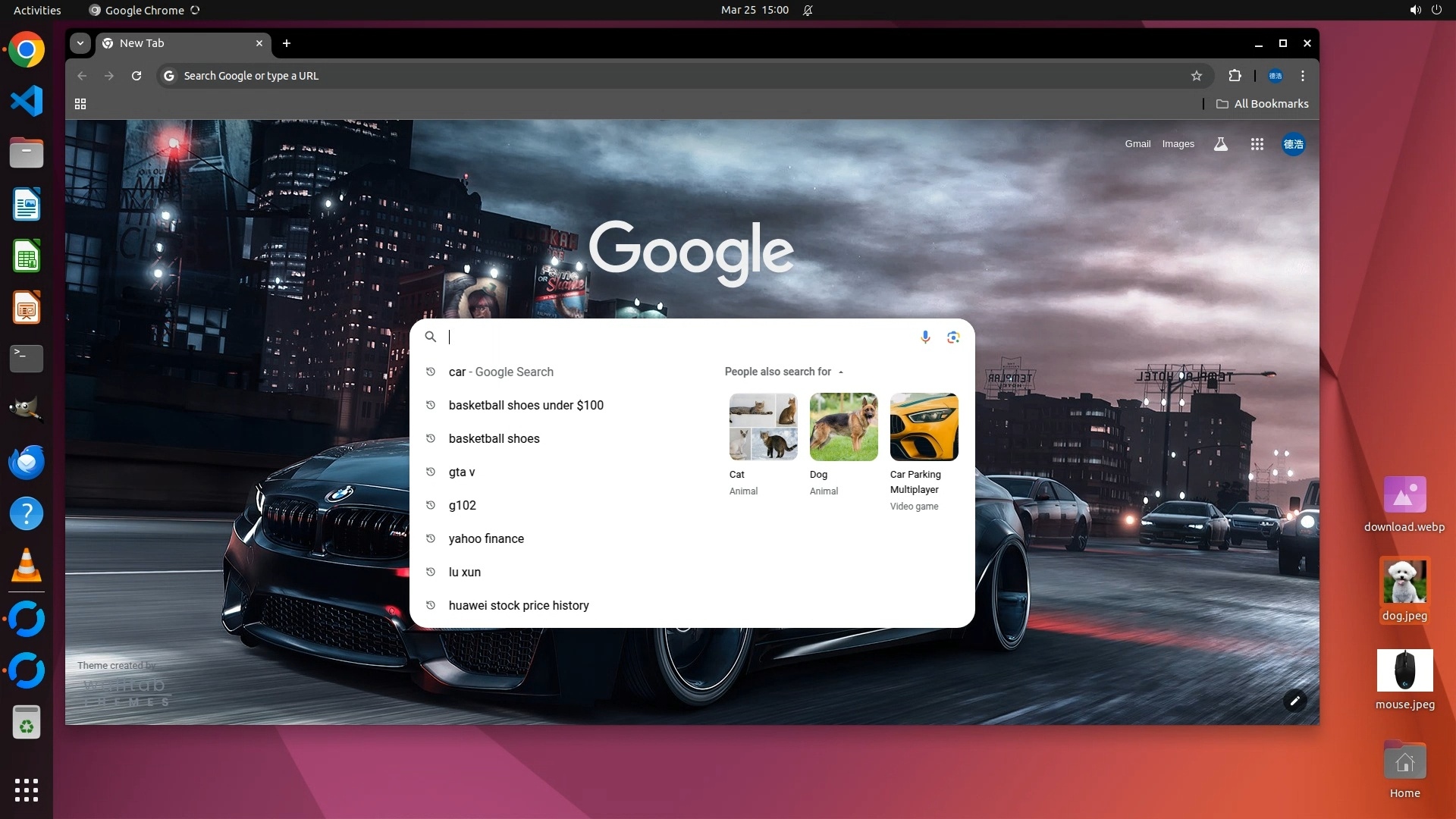Open Search Labs flask icon

[x=1220, y=144]
